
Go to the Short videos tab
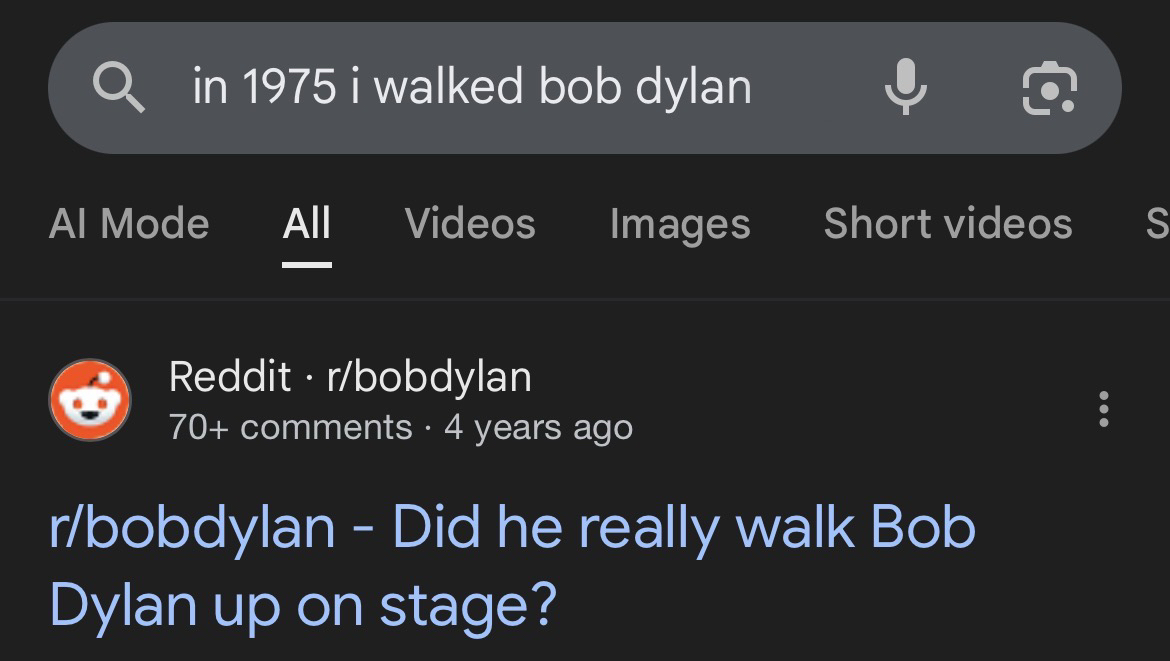coord(947,223)
